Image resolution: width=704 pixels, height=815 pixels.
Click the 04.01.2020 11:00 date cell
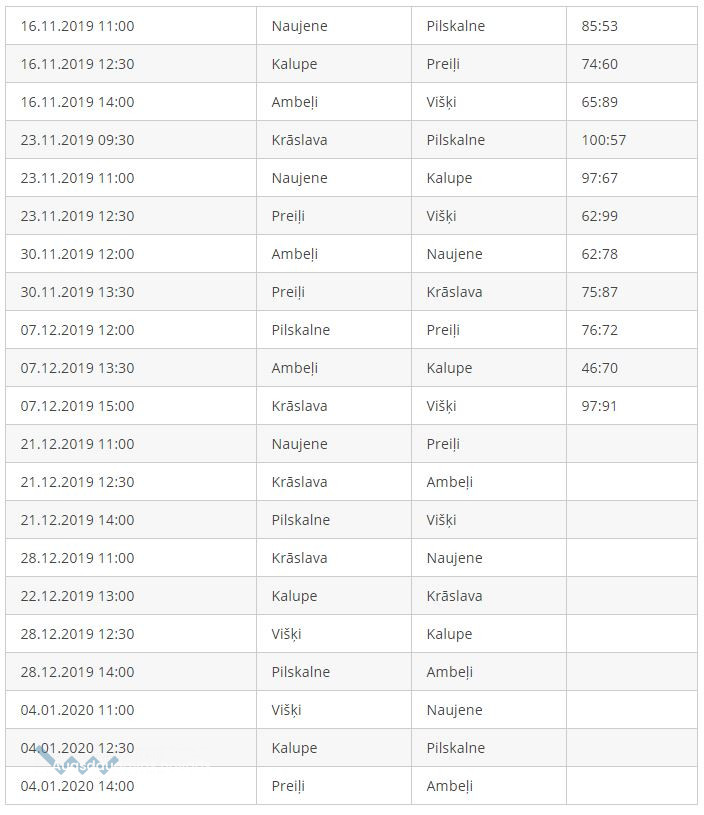pos(77,710)
